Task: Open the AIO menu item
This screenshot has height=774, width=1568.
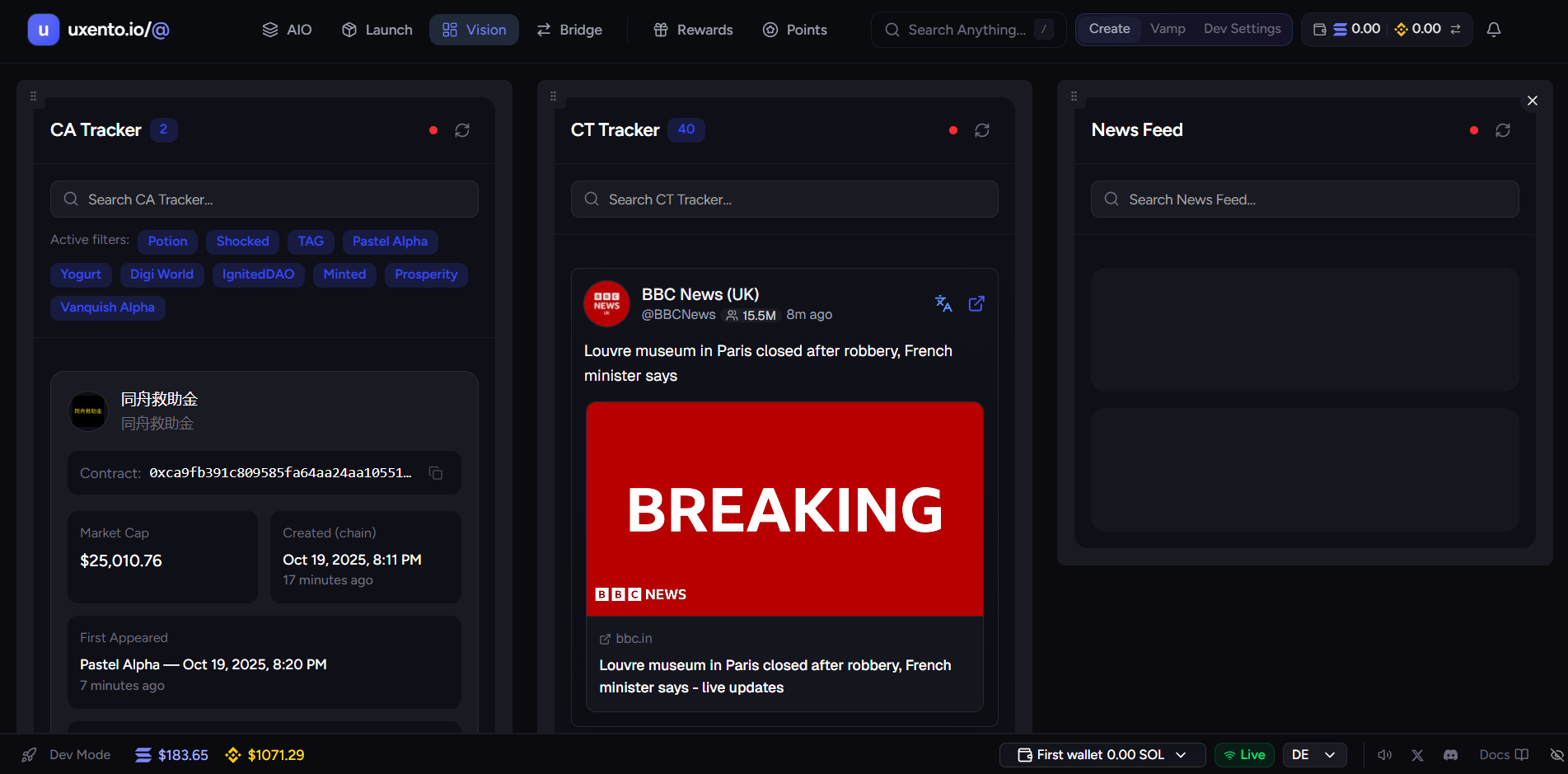Action: [x=287, y=30]
